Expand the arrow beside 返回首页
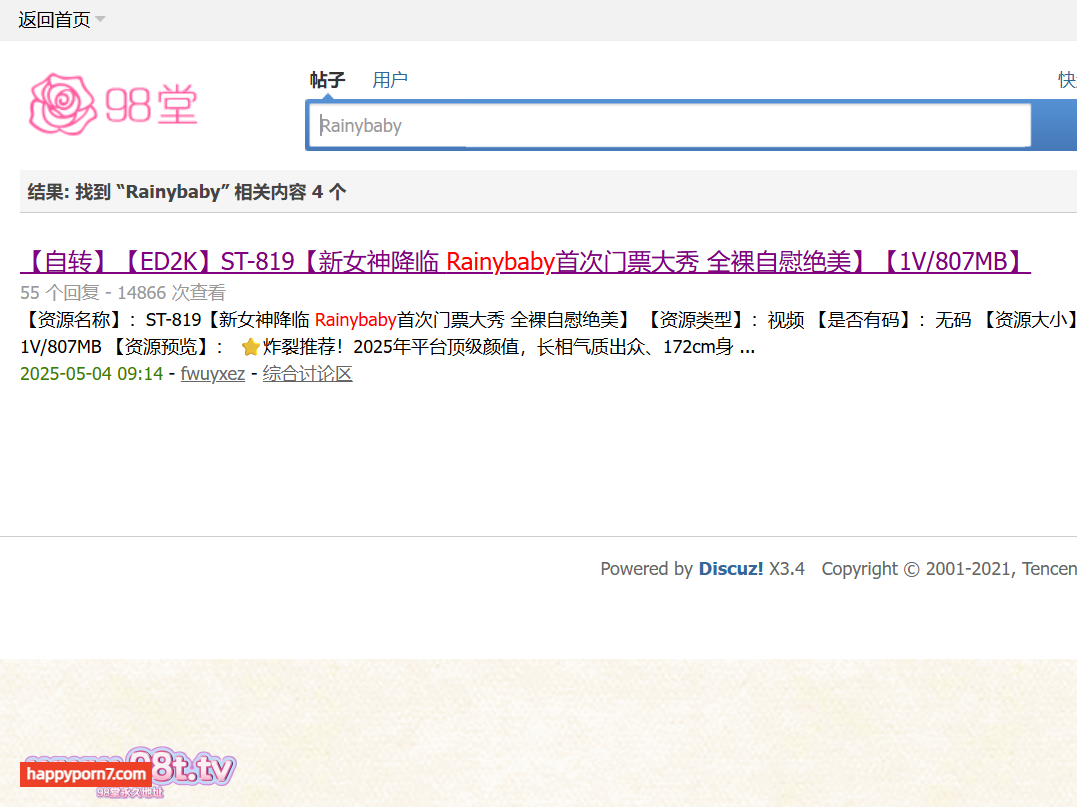Viewport: 1077px width, 807px height. pos(100,19)
